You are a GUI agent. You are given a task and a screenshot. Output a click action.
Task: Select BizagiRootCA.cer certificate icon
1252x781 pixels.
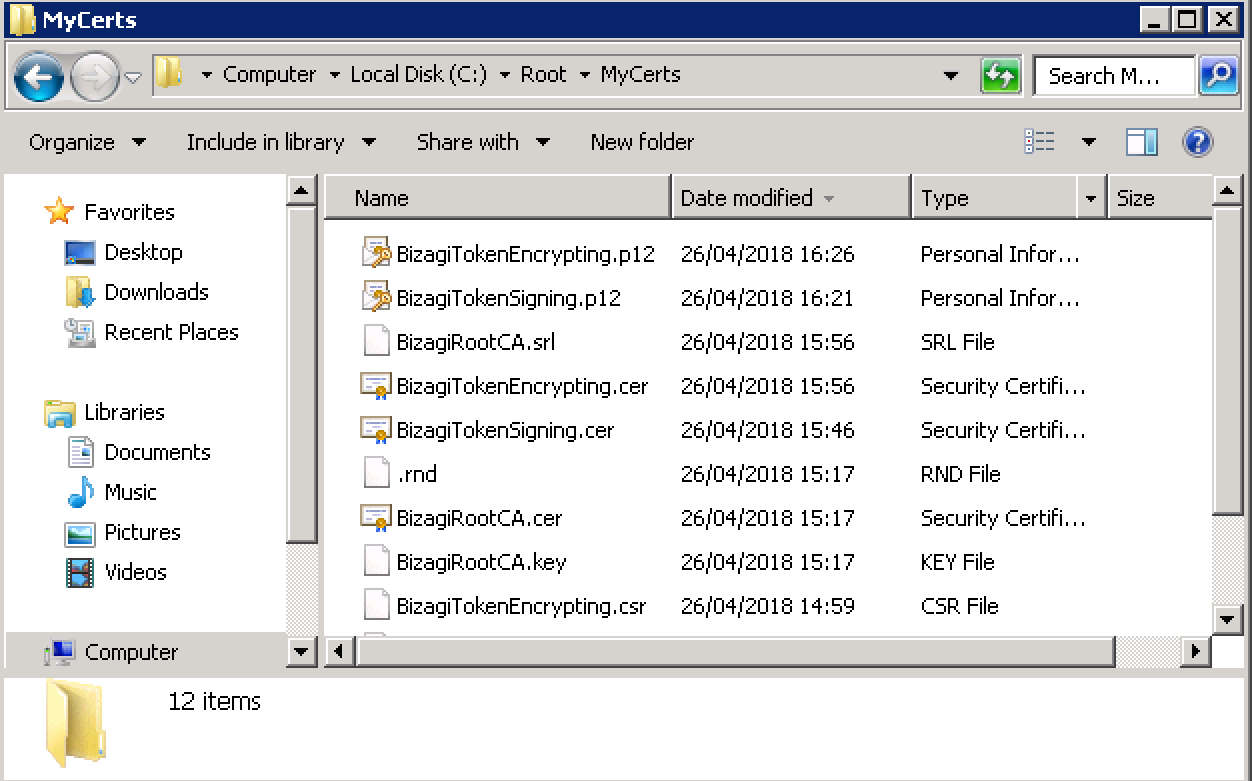coord(375,518)
